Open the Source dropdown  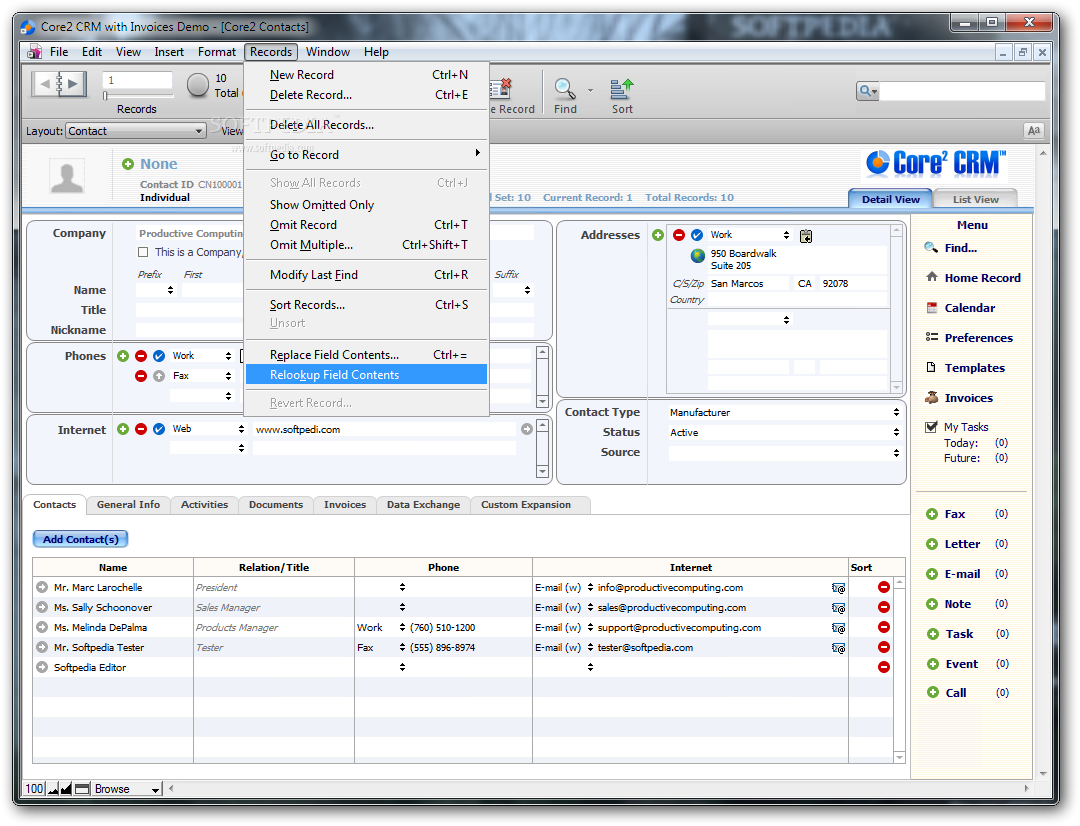click(785, 453)
